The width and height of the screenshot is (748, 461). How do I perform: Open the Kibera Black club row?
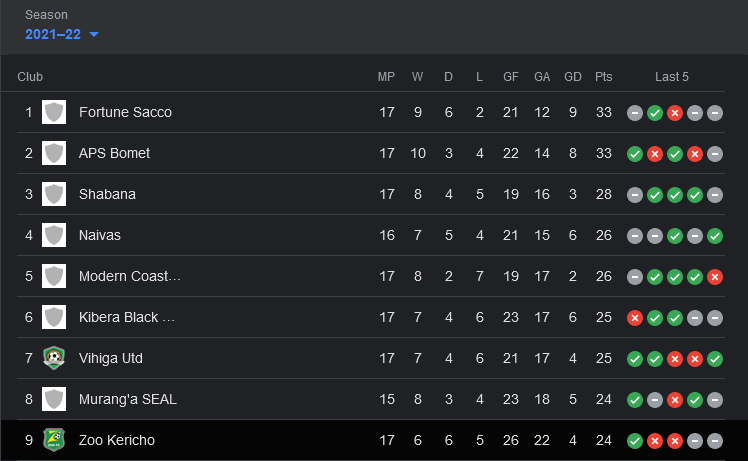[x=371, y=317]
